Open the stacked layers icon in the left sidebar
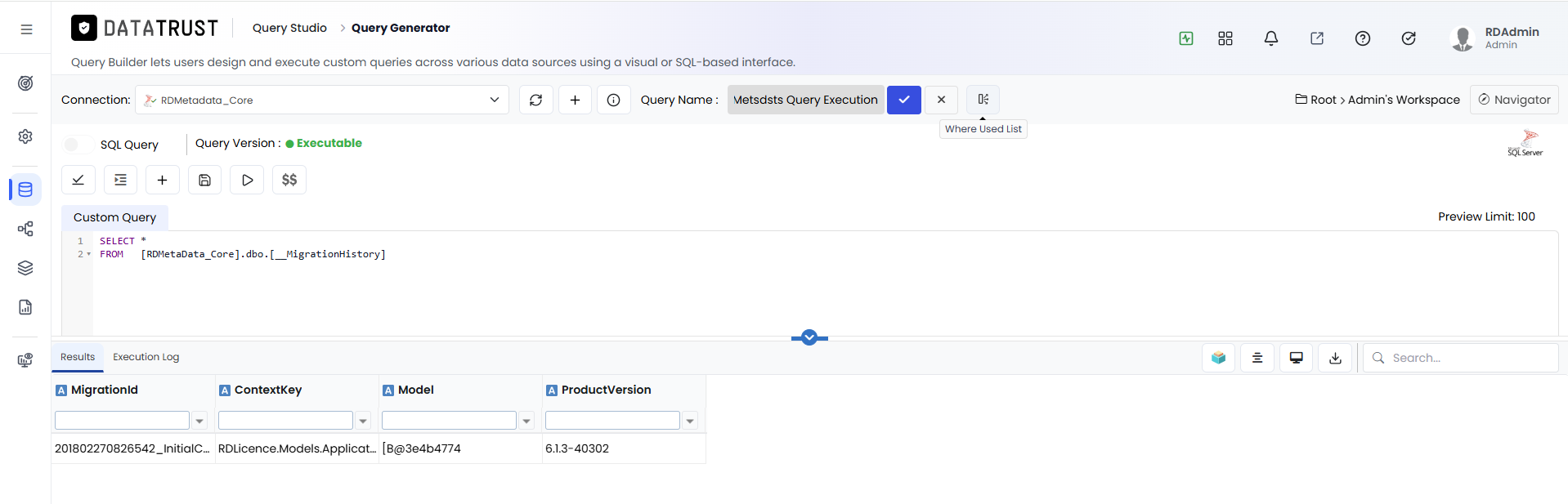The image size is (1568, 504). pos(25,268)
